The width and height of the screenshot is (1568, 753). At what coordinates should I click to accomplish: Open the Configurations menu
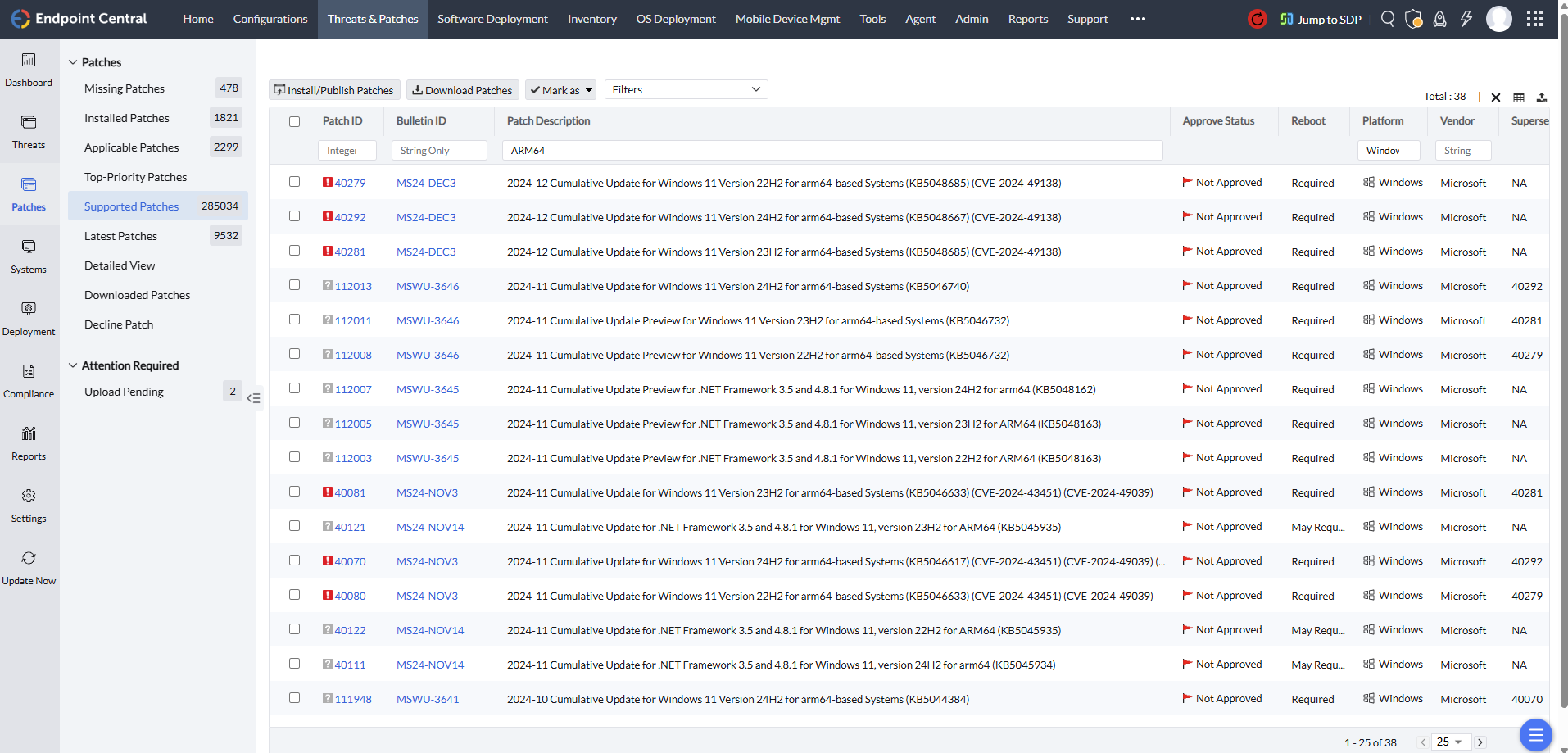coord(270,19)
